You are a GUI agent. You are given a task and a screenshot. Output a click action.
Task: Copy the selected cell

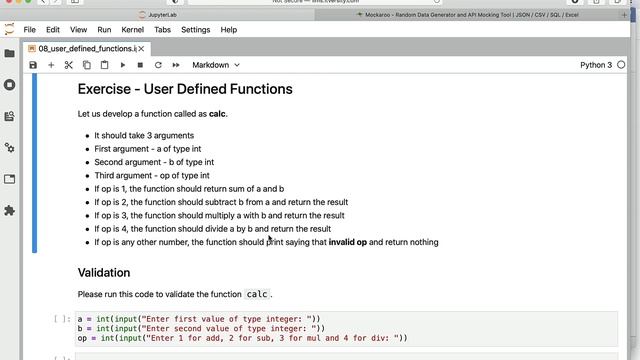(x=87, y=65)
